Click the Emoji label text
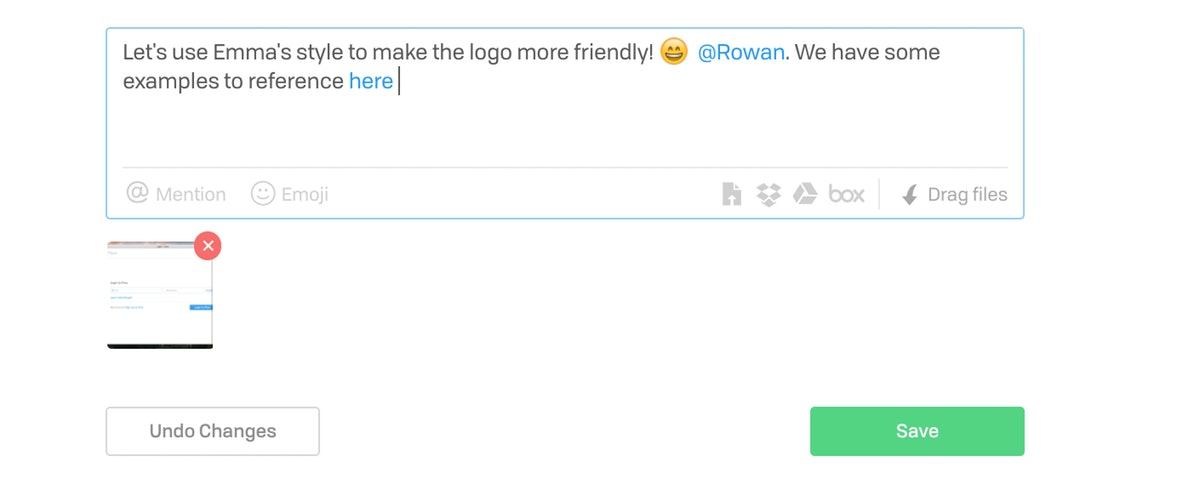This screenshot has height=502, width=1200. (x=305, y=194)
